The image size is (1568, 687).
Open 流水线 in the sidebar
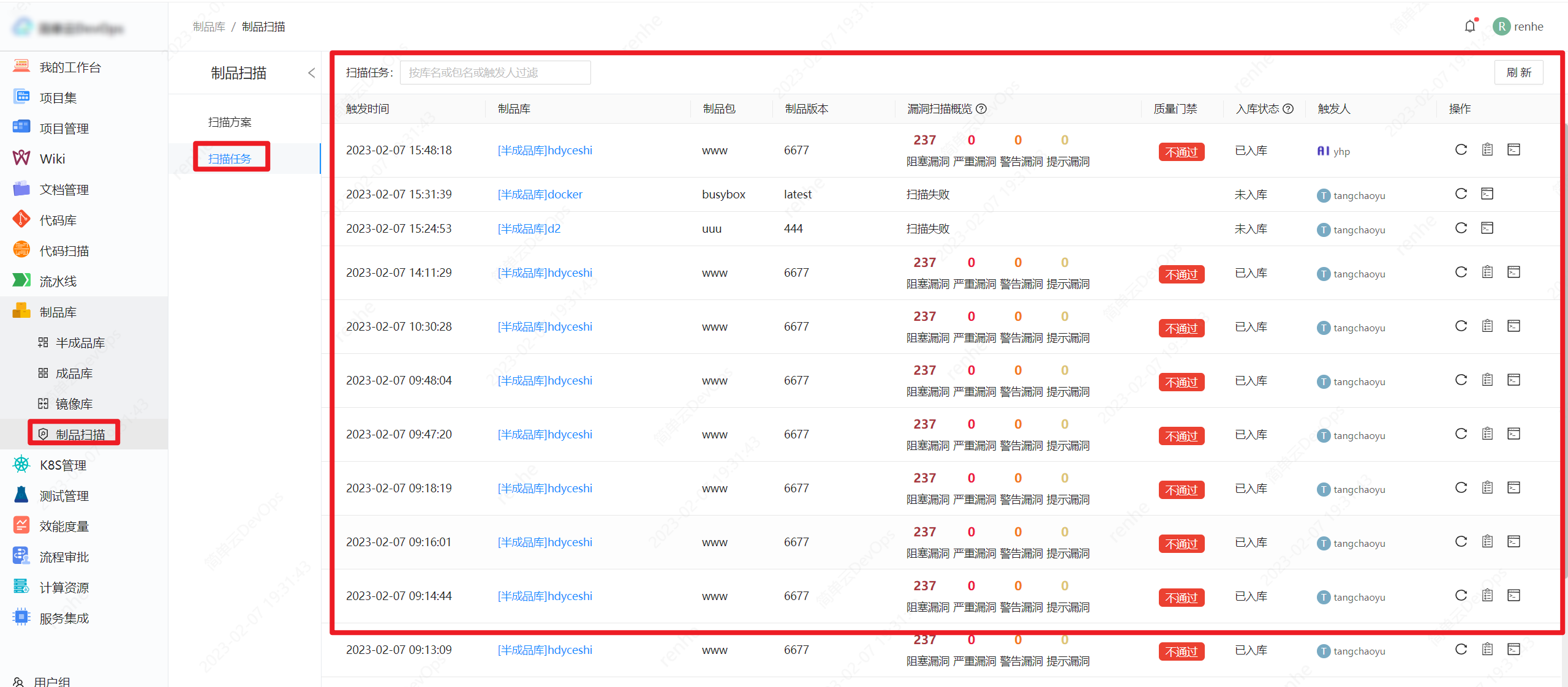point(58,281)
